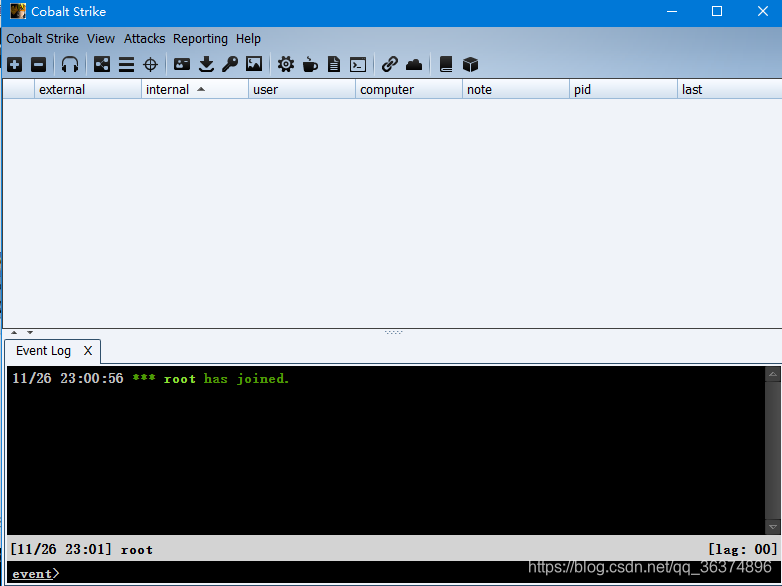The image size is (782, 586).
Task: Open the Cobalt Strike menu
Action: tap(42, 38)
